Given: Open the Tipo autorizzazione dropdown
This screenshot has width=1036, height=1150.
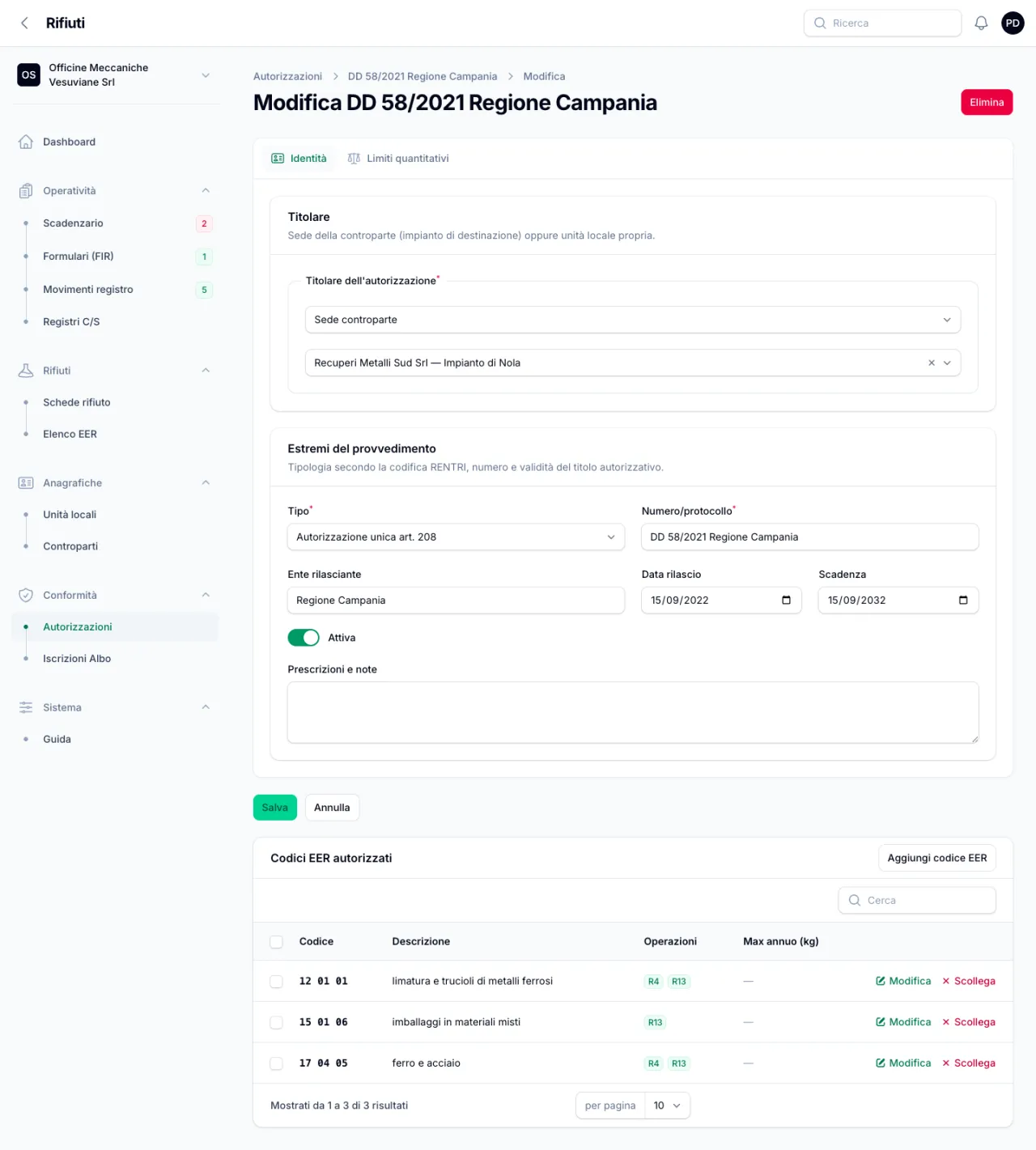Looking at the screenshot, I should coord(456,537).
